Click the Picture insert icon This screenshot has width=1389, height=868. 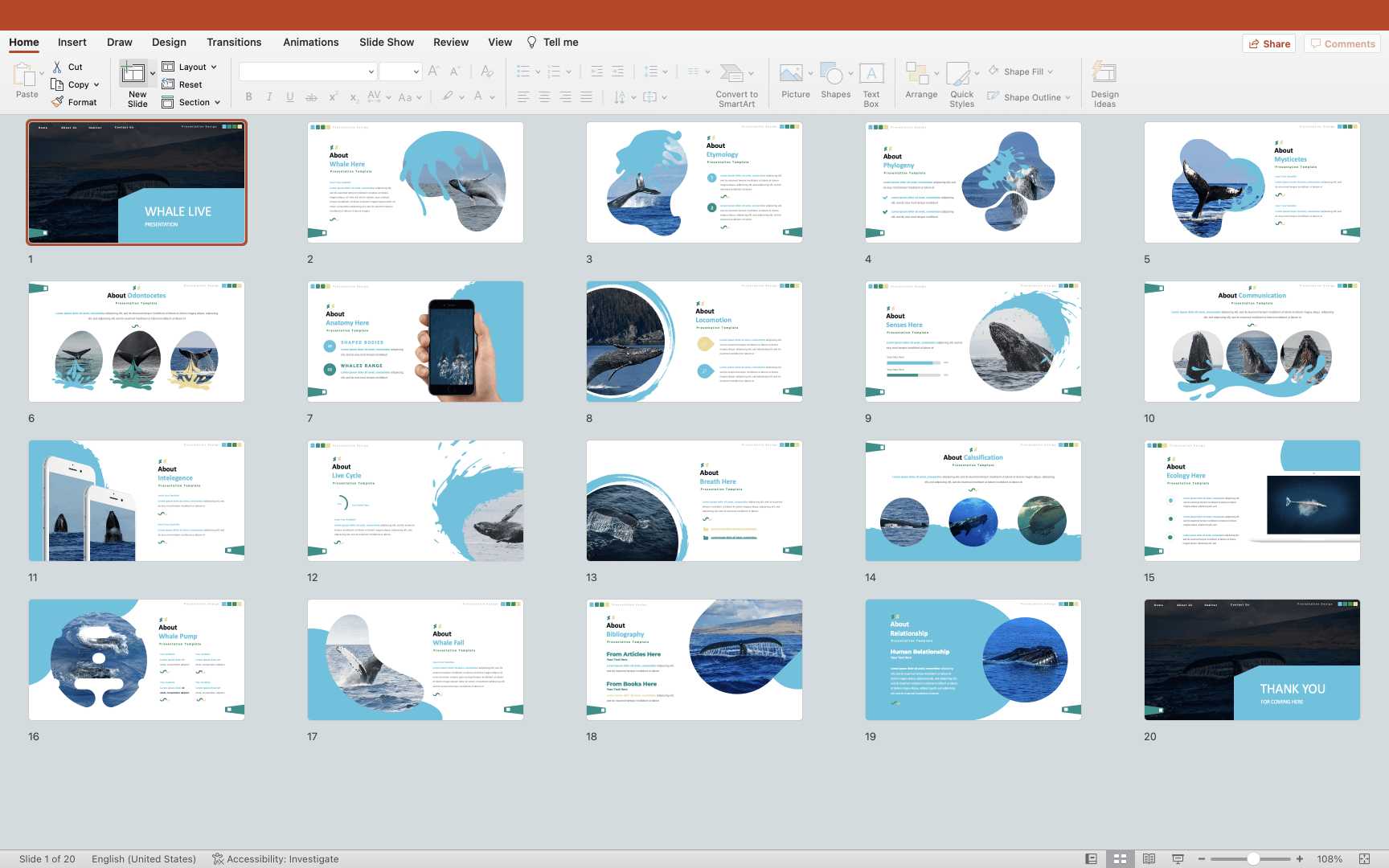tap(791, 74)
